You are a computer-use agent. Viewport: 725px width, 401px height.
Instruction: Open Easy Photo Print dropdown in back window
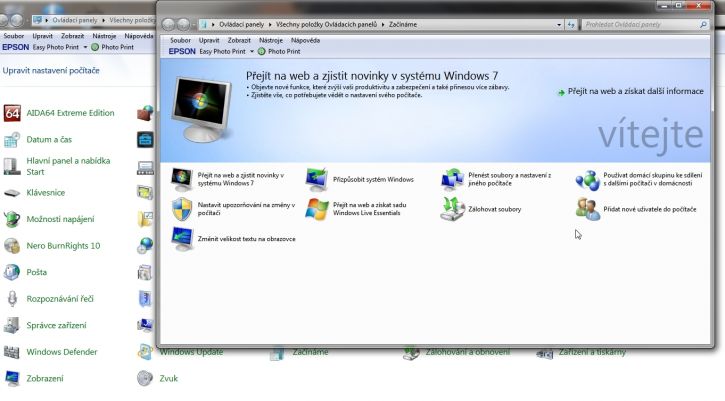(x=85, y=47)
